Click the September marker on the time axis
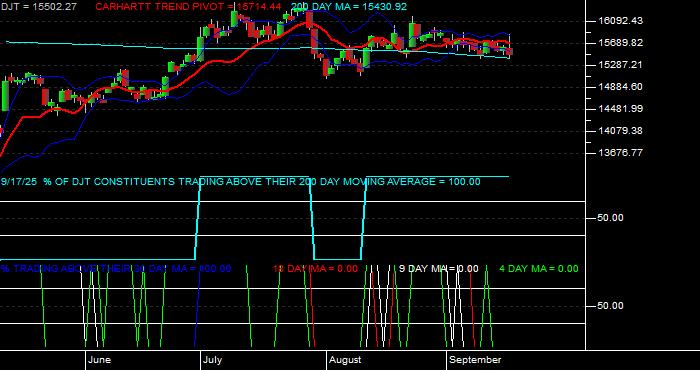Image resolution: width=700 pixels, height=370 pixels. coord(475,360)
